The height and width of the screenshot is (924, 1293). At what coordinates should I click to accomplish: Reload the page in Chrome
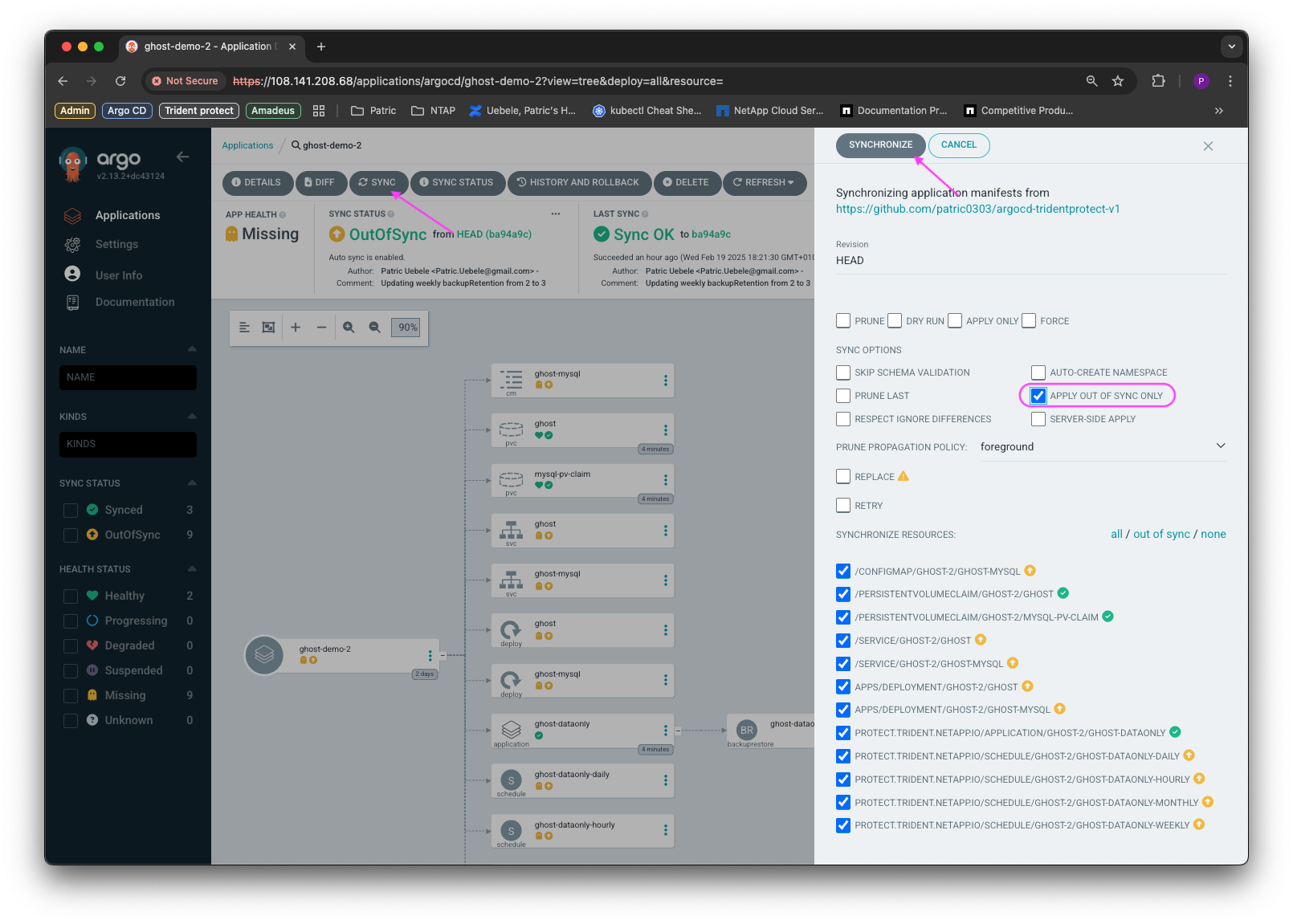pos(120,81)
